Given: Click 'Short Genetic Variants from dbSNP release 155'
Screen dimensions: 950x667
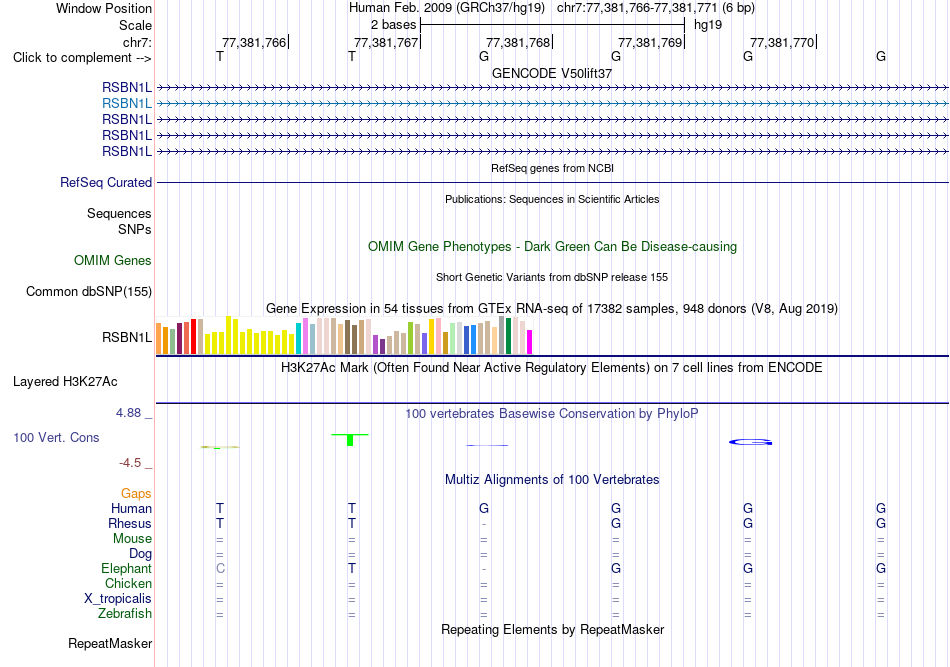Looking at the screenshot, I should point(552,277).
